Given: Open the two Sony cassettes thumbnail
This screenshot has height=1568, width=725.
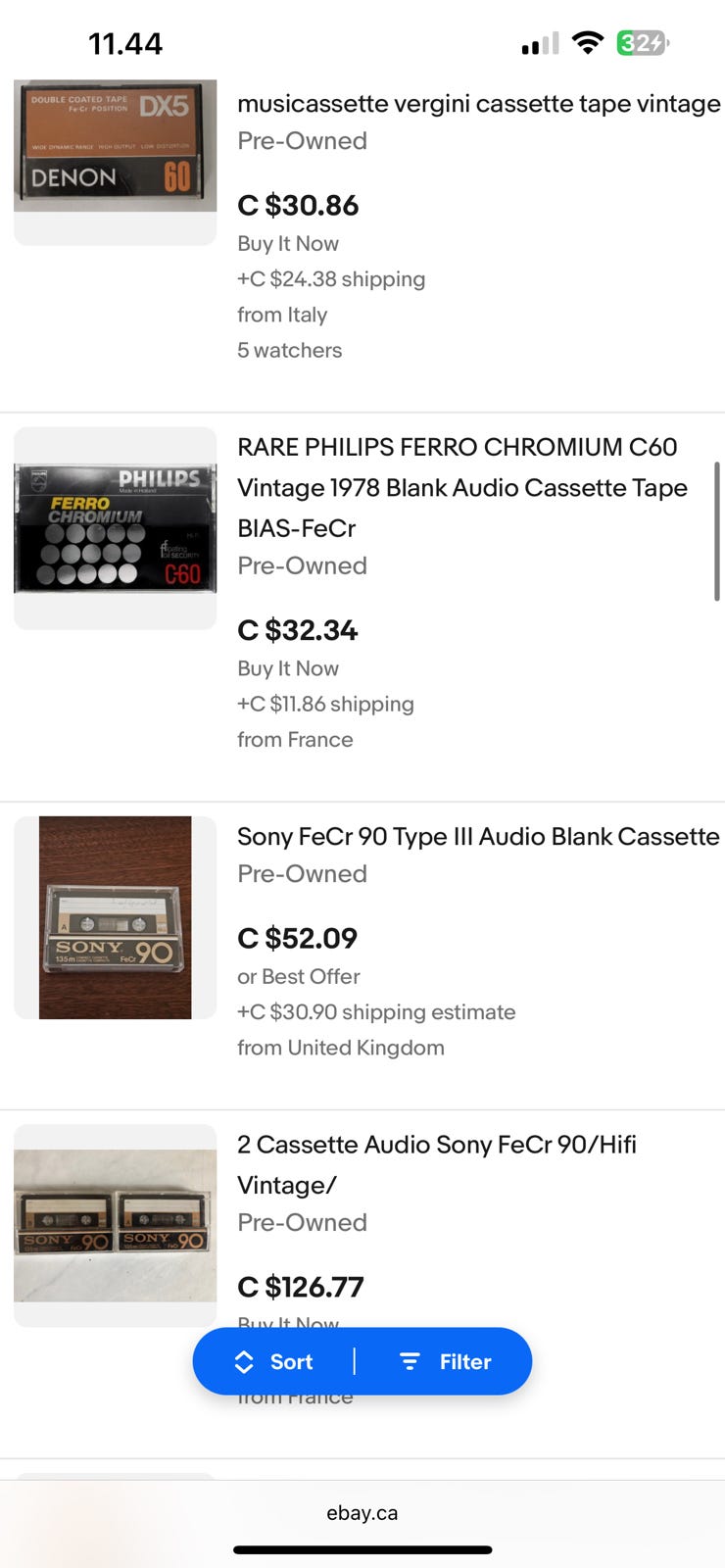Looking at the screenshot, I should 115,1225.
